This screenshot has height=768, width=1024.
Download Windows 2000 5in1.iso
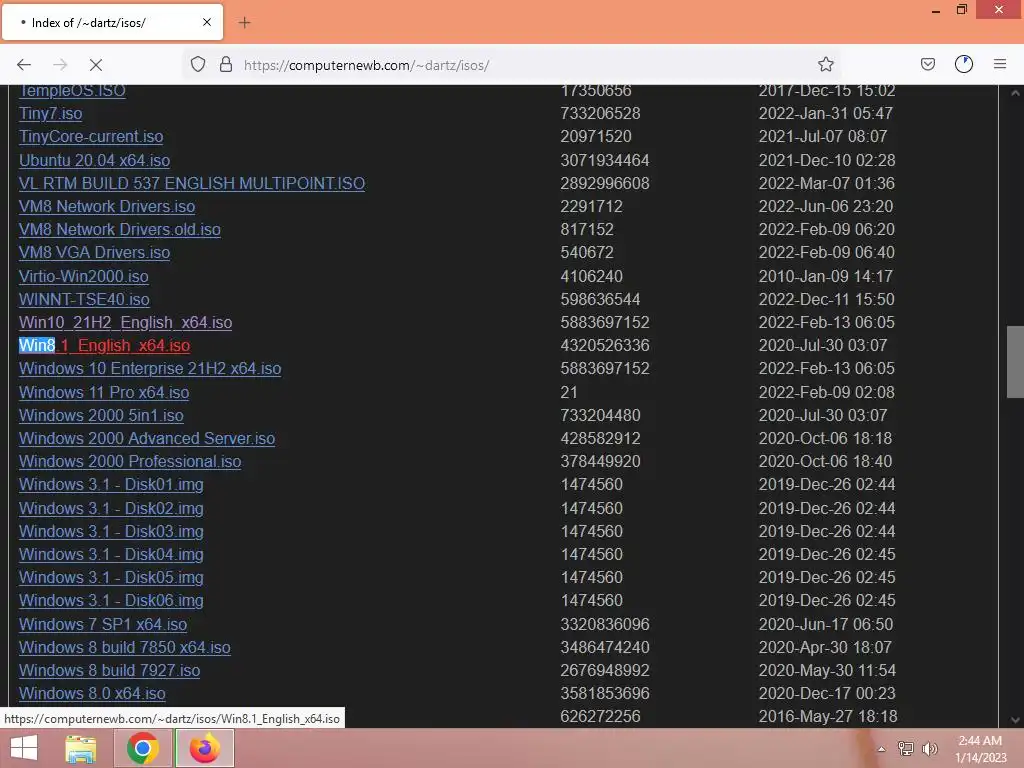[101, 415]
